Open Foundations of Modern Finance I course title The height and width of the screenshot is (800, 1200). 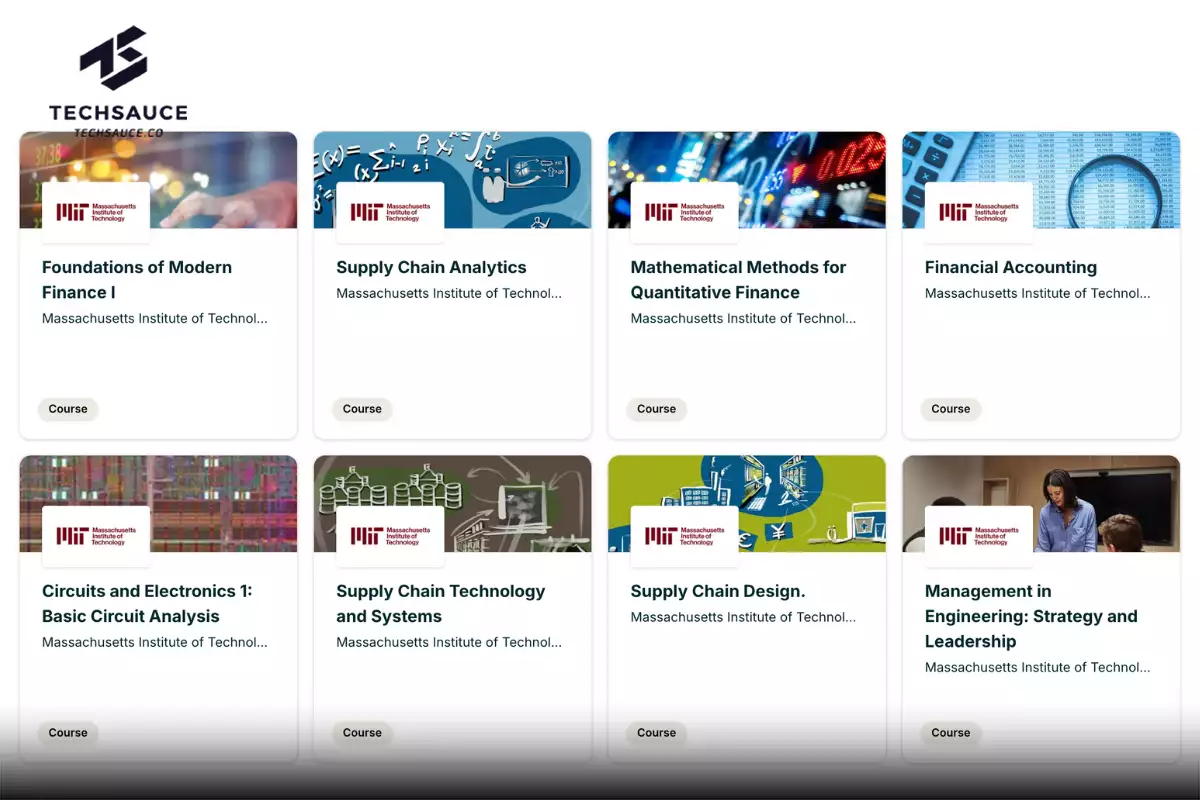[137, 280]
